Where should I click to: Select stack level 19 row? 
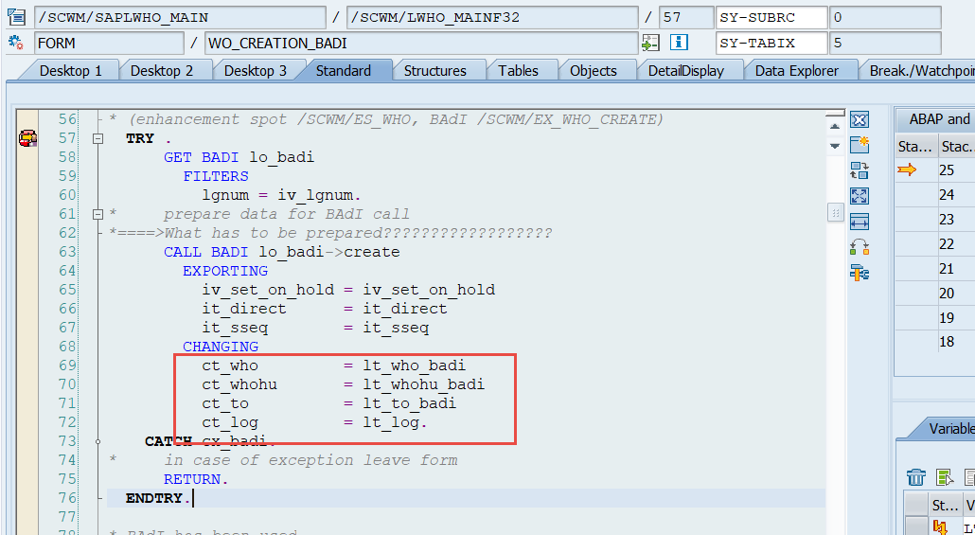935,317
